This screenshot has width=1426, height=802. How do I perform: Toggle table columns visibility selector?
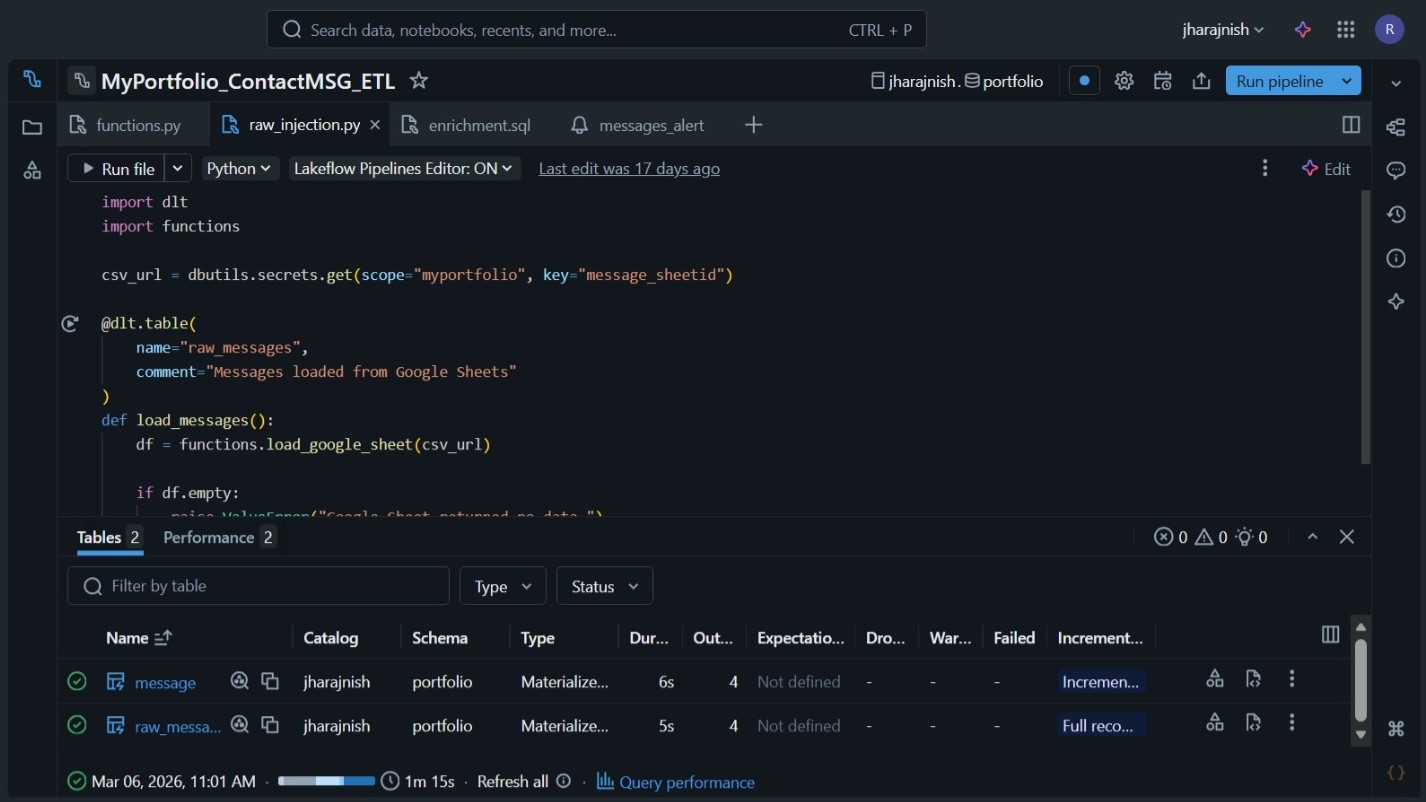[x=1330, y=635]
